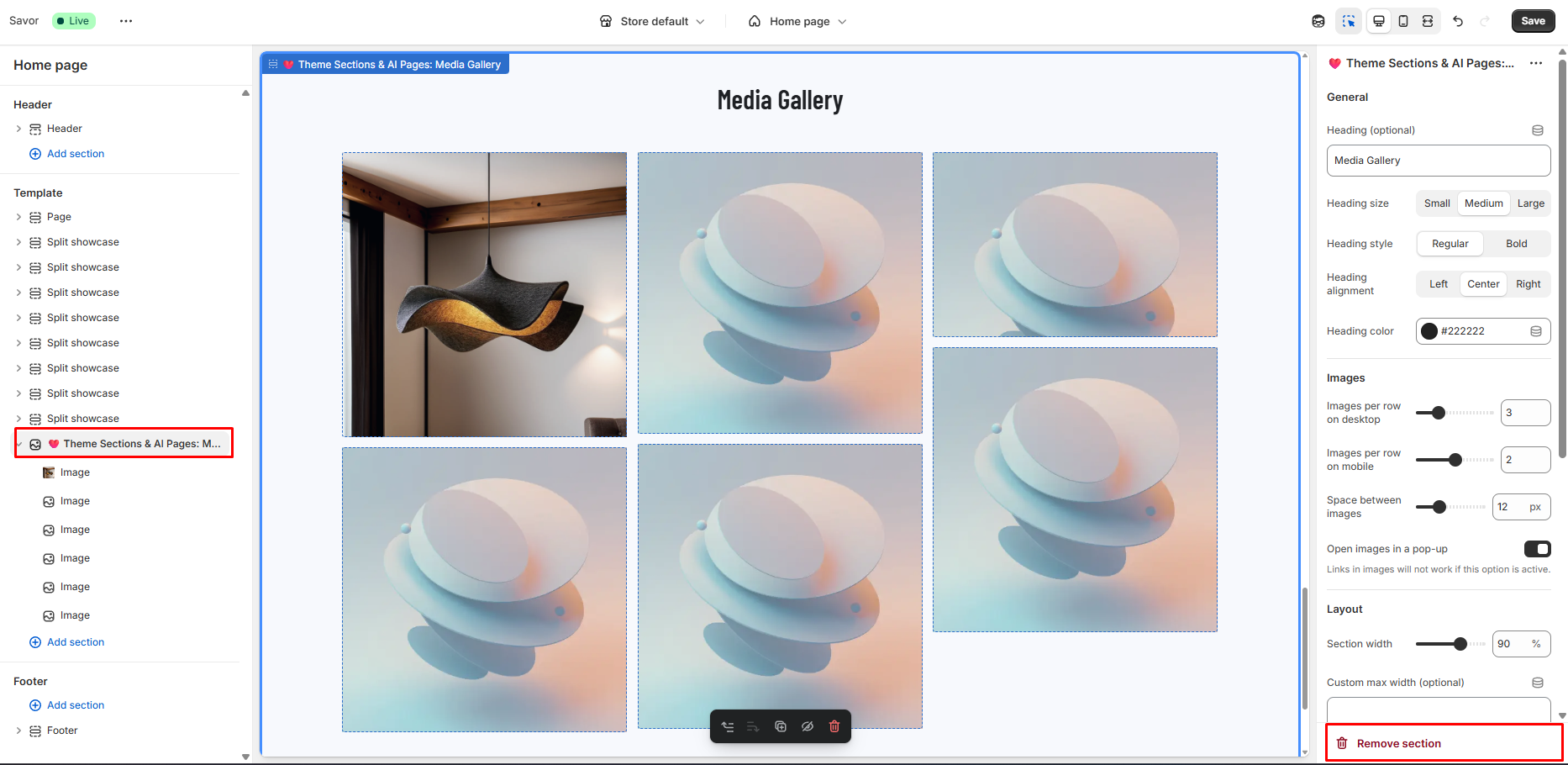Click the store icon next to Store default

606,21
